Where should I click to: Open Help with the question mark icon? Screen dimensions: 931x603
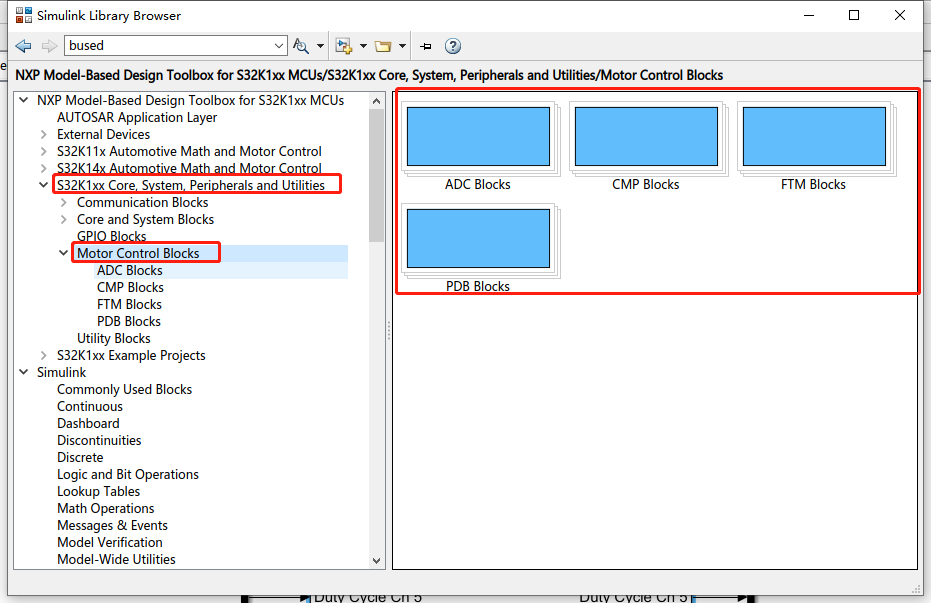(x=453, y=46)
